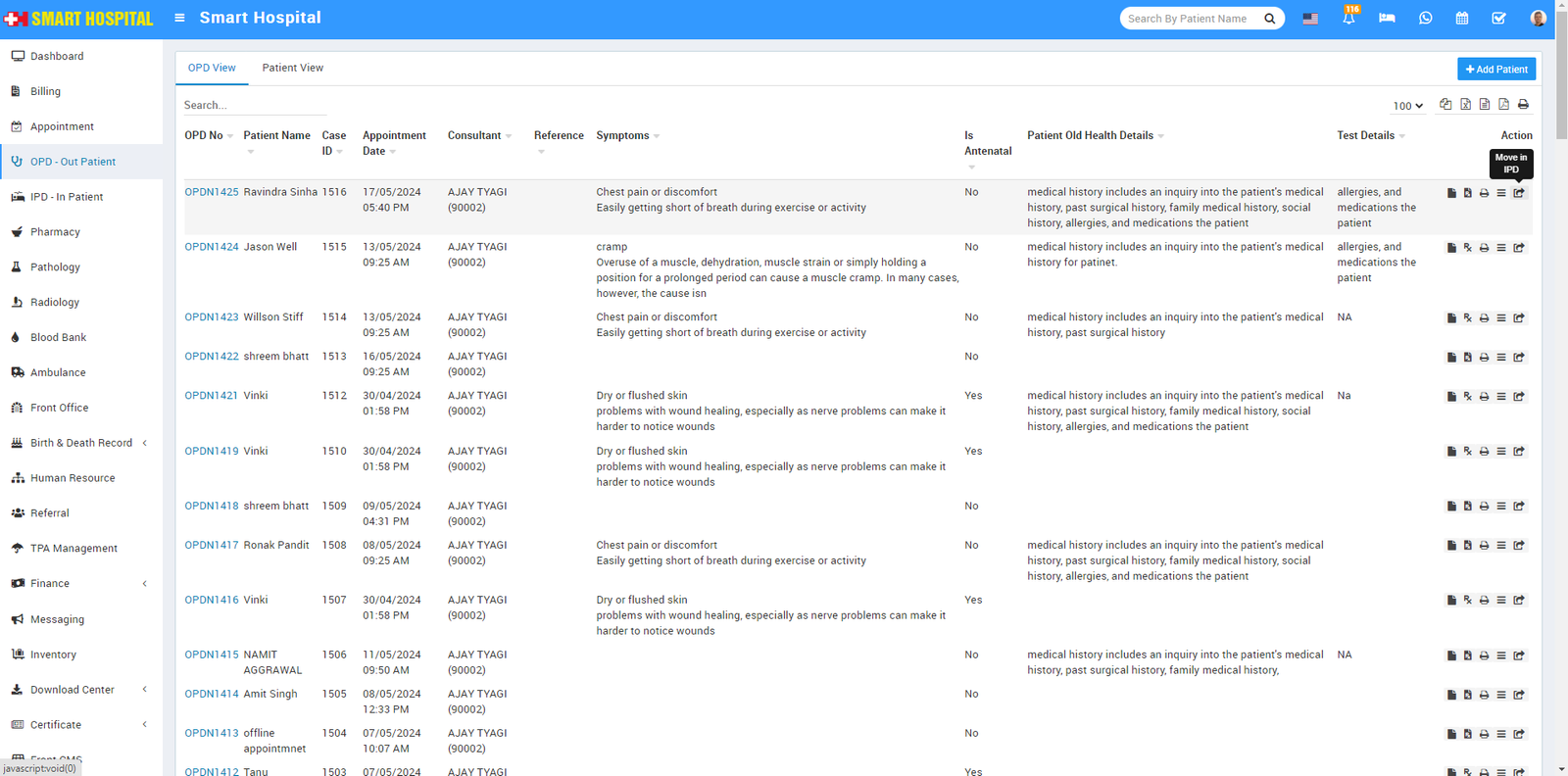Export table as PDF icon
This screenshot has width=1568, height=776.
[x=1503, y=105]
